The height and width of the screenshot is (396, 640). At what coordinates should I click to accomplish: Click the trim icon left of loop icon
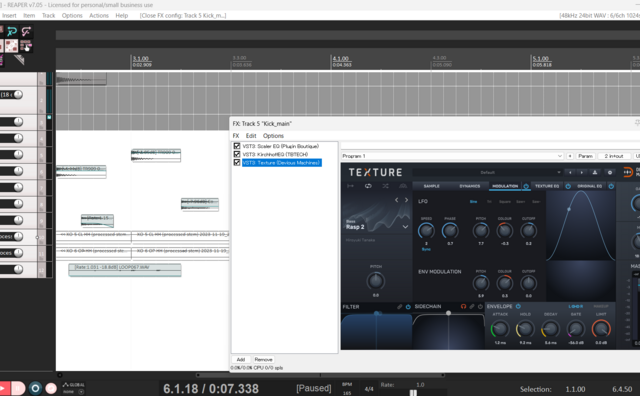350,186
